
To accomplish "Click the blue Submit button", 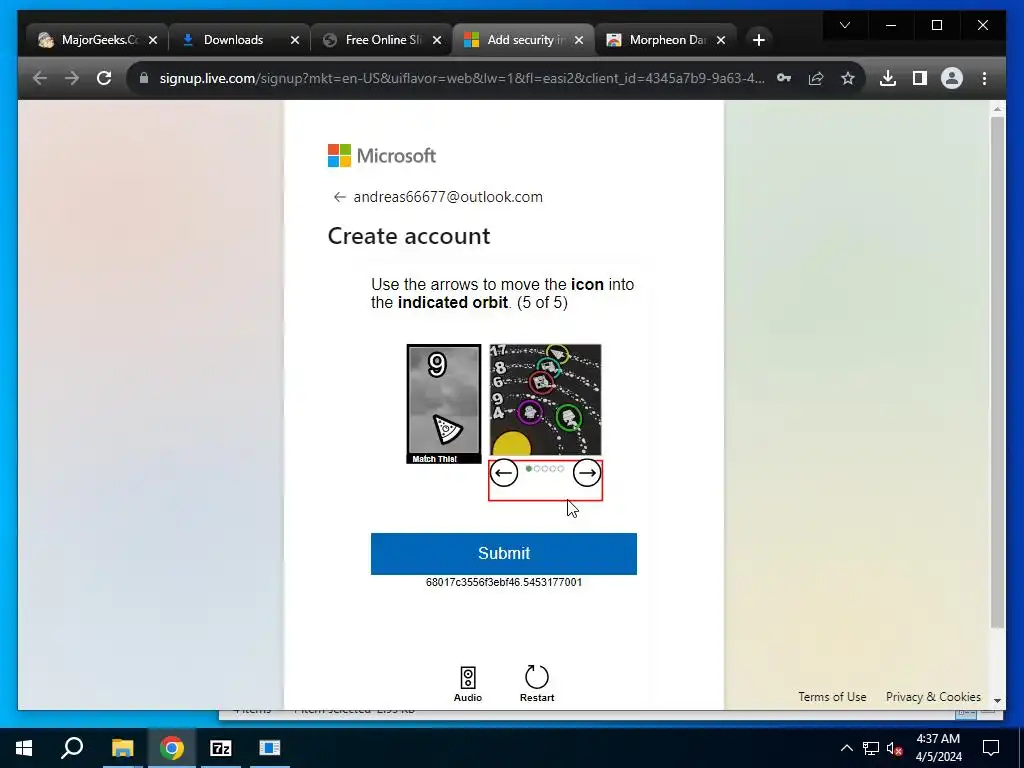I will click(504, 553).
